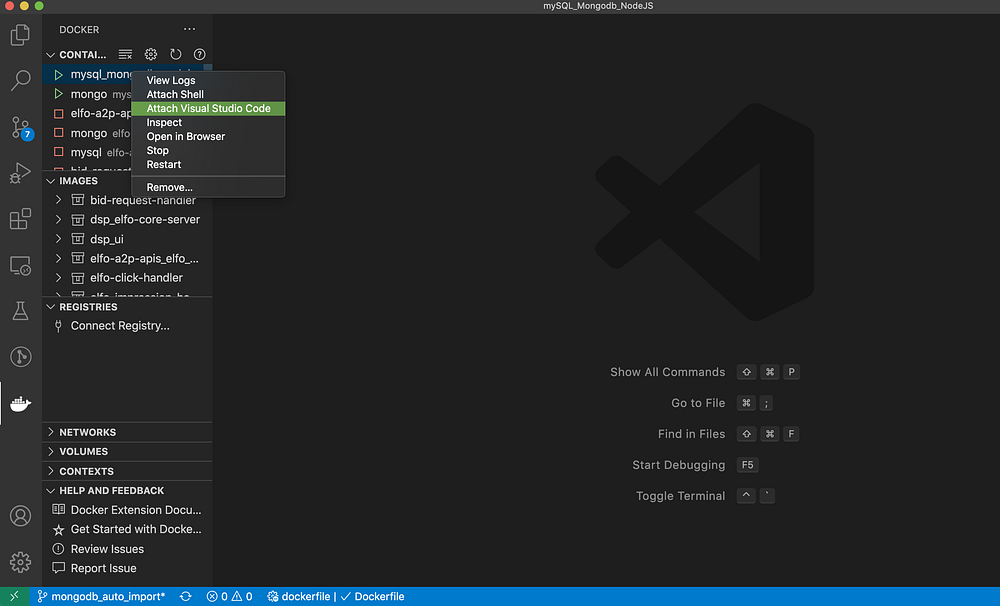The height and width of the screenshot is (606, 1000).
Task: Open Report Issue link
Action: 103,568
